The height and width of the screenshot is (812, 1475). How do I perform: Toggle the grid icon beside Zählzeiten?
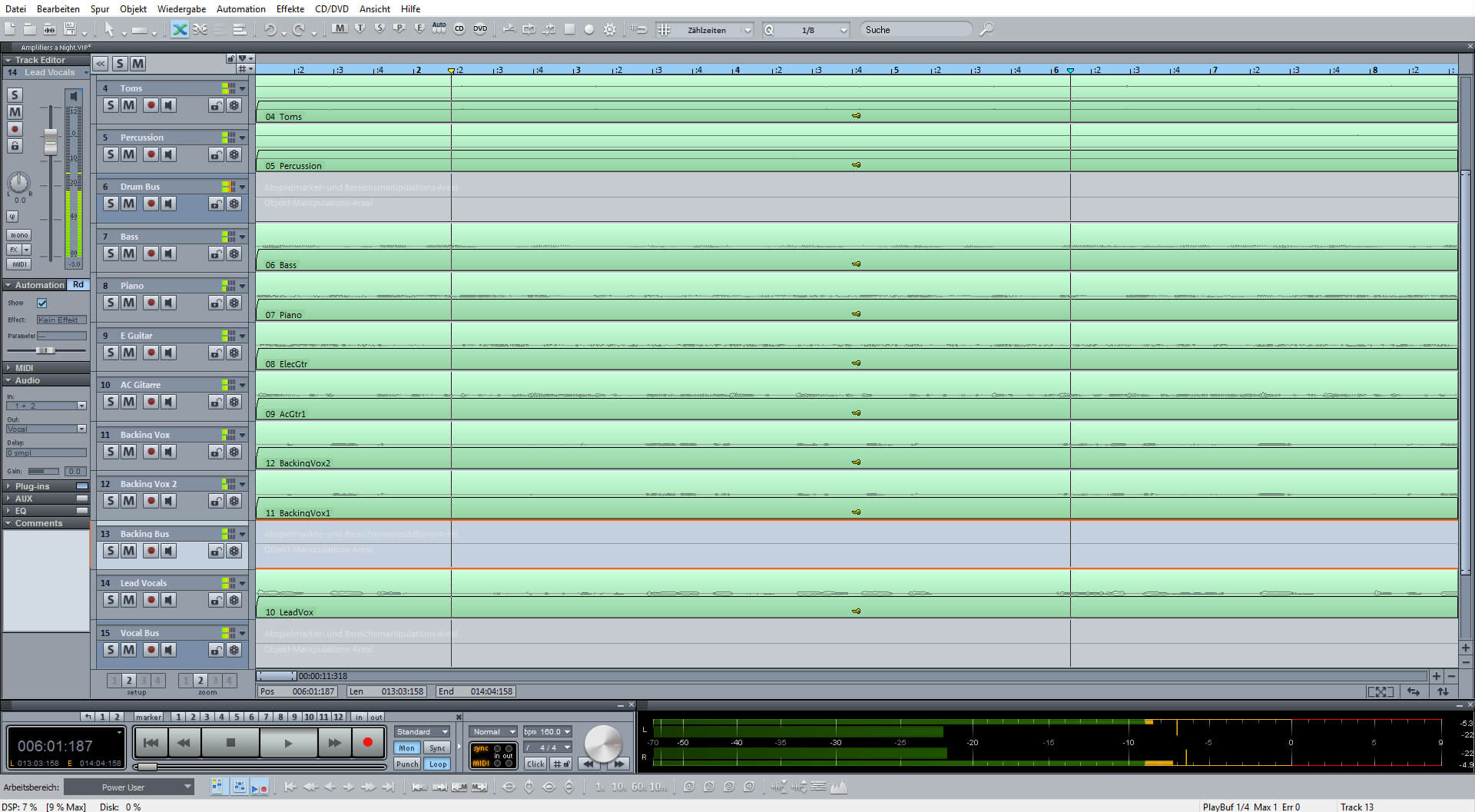(665, 30)
